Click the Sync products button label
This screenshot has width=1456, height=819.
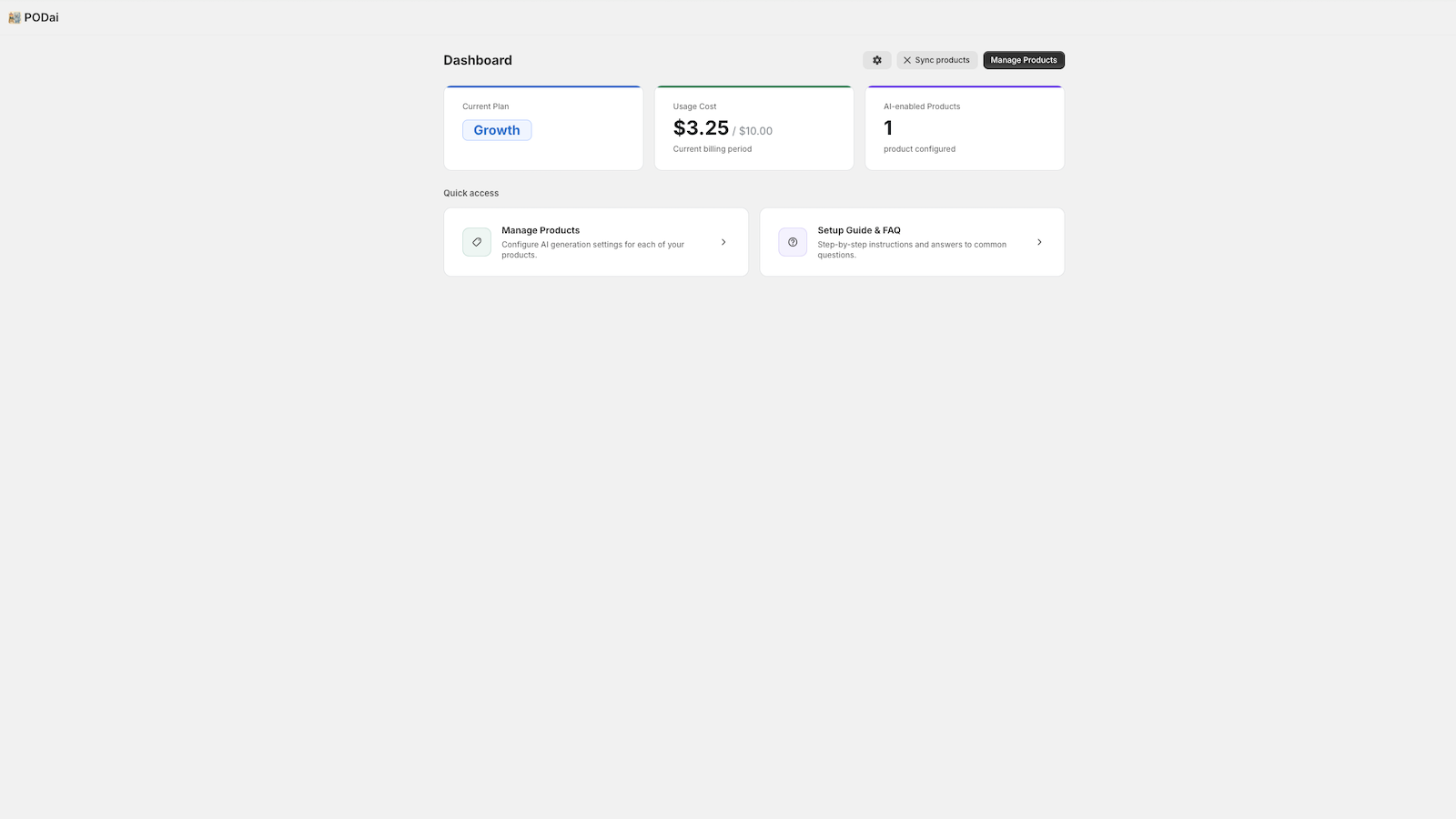(942, 60)
